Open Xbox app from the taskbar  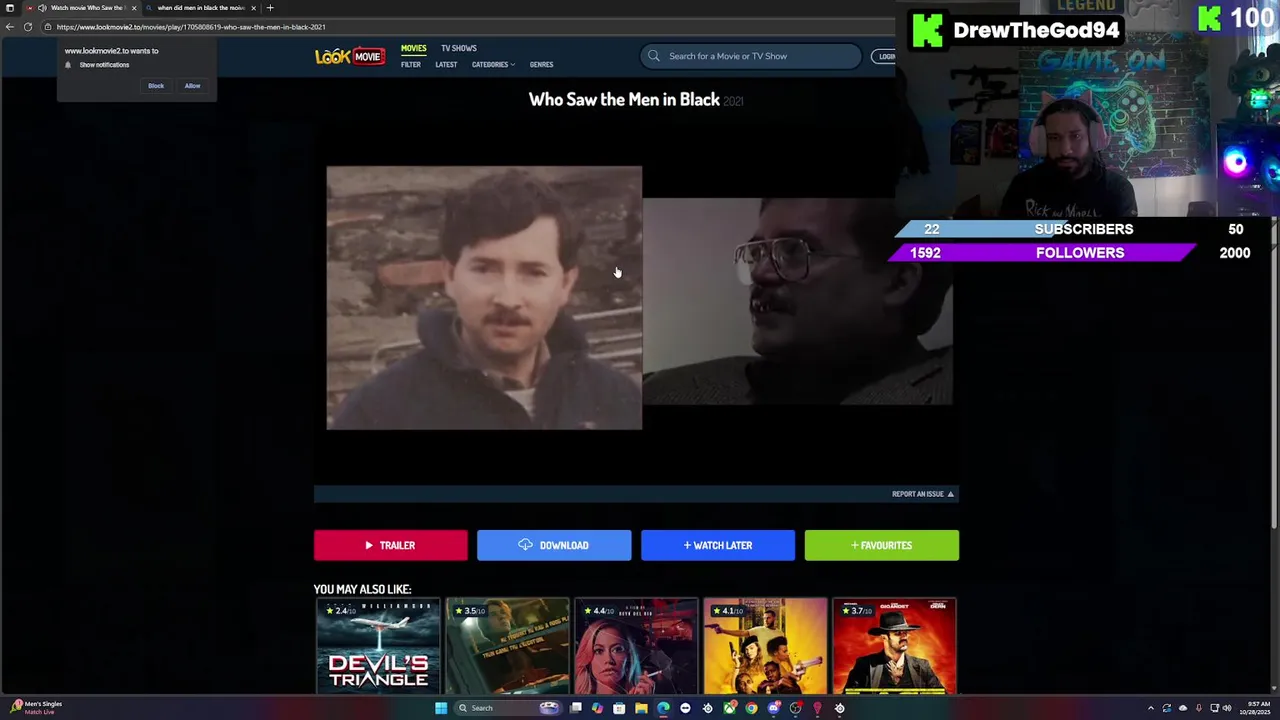(x=729, y=708)
